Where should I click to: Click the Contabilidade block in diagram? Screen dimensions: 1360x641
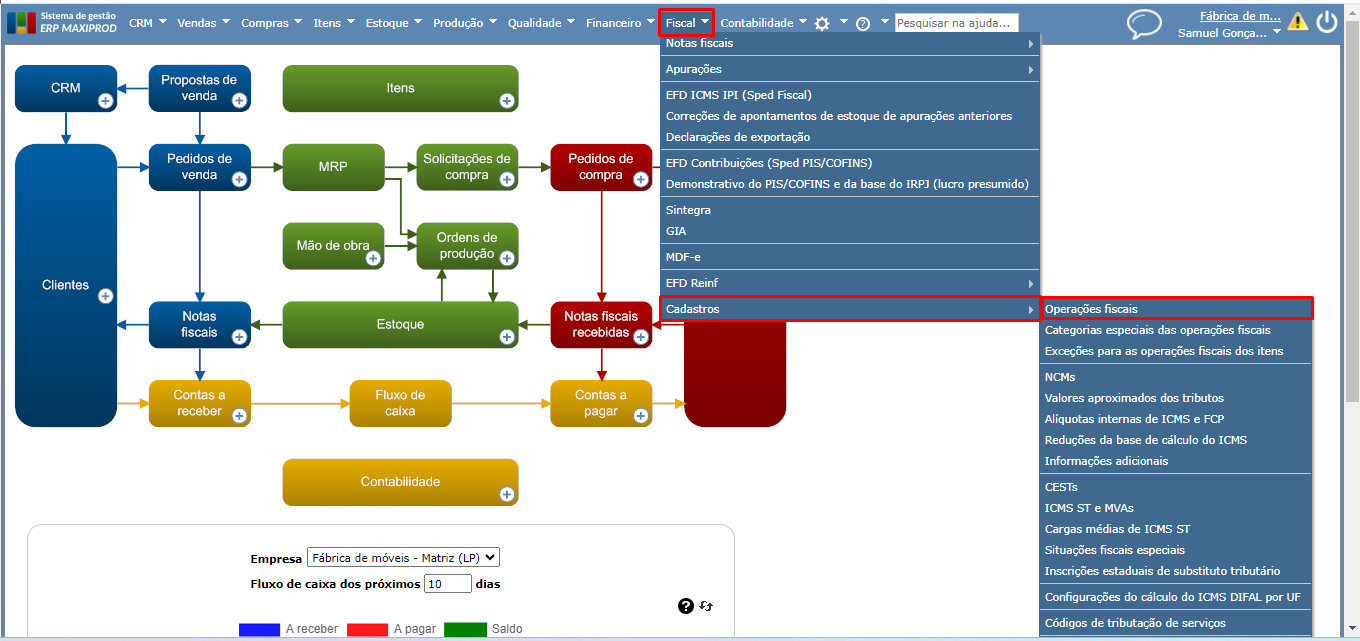coord(400,482)
